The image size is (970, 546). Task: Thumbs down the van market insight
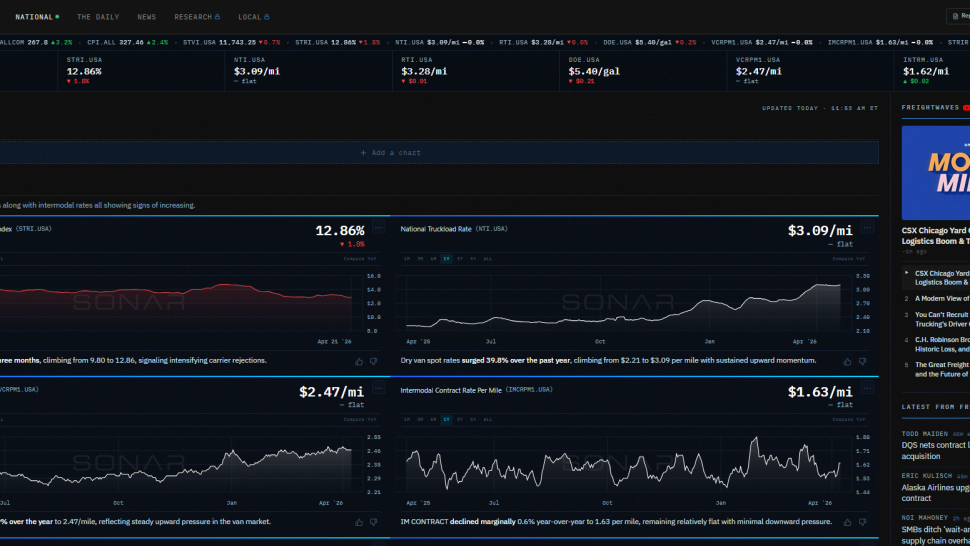[x=374, y=523]
